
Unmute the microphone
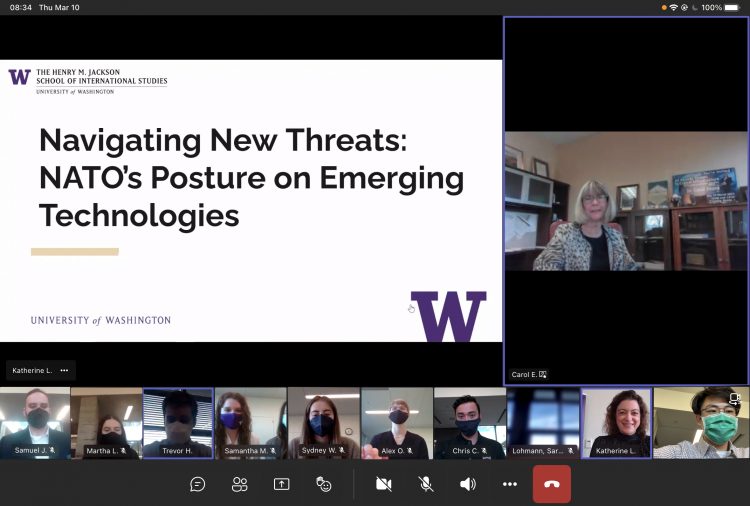[x=425, y=484]
